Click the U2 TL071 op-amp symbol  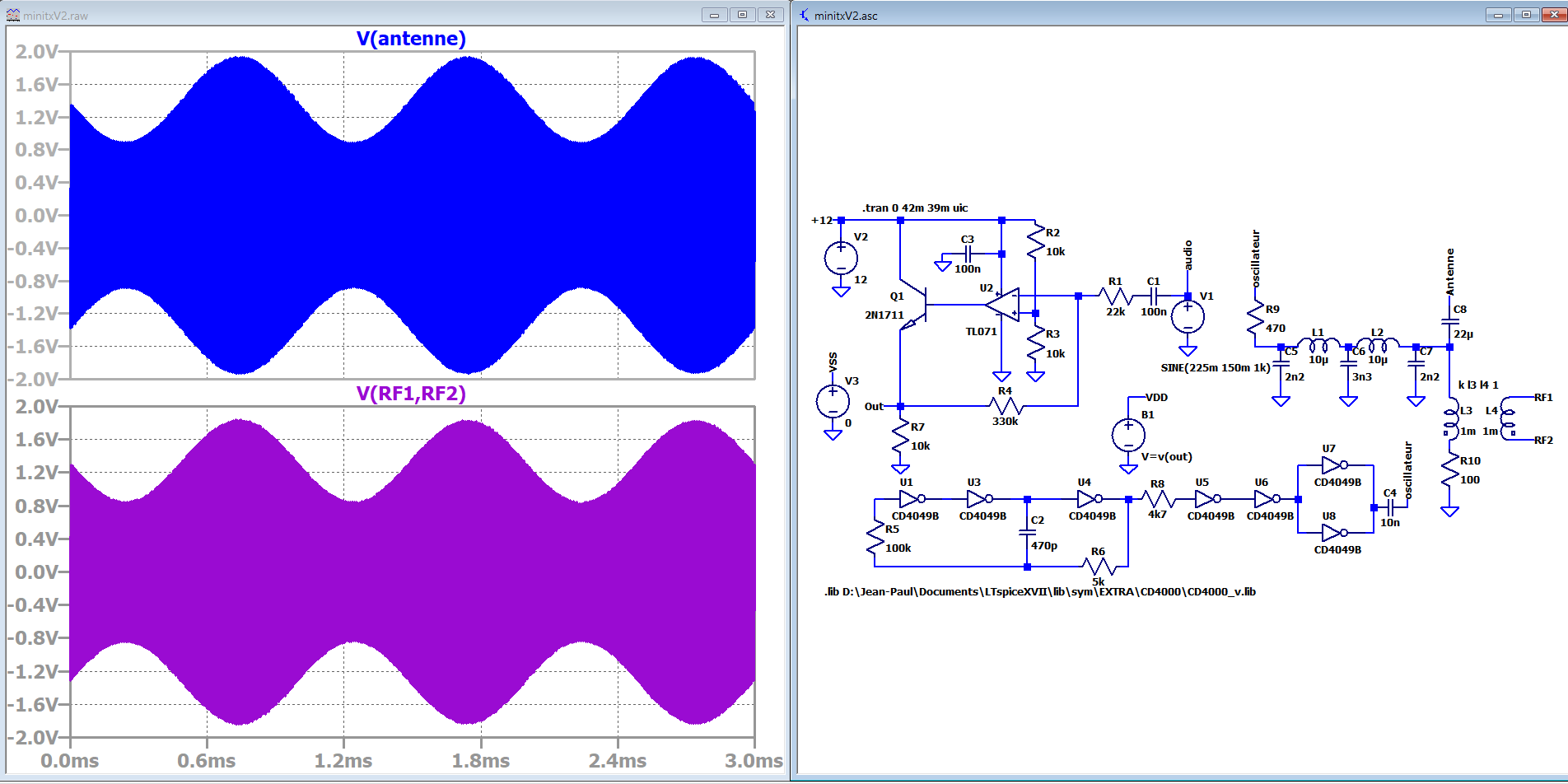[1005, 306]
